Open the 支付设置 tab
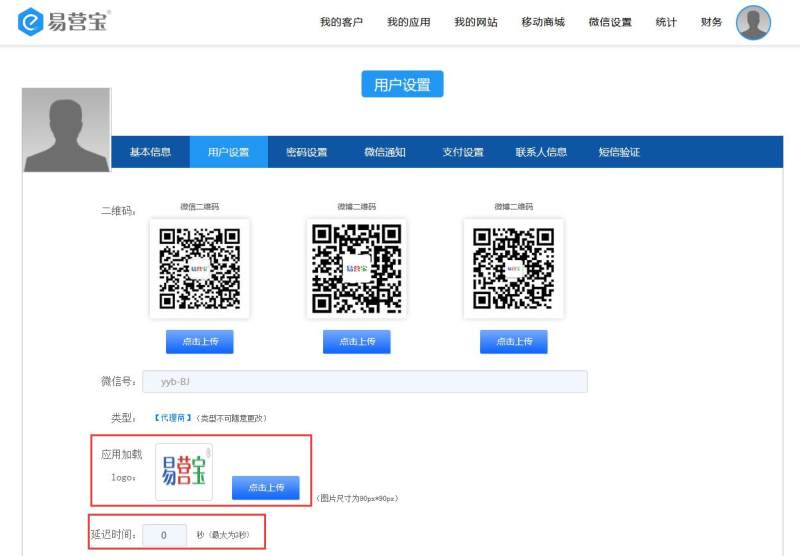This screenshot has height=556, width=800. [463, 152]
